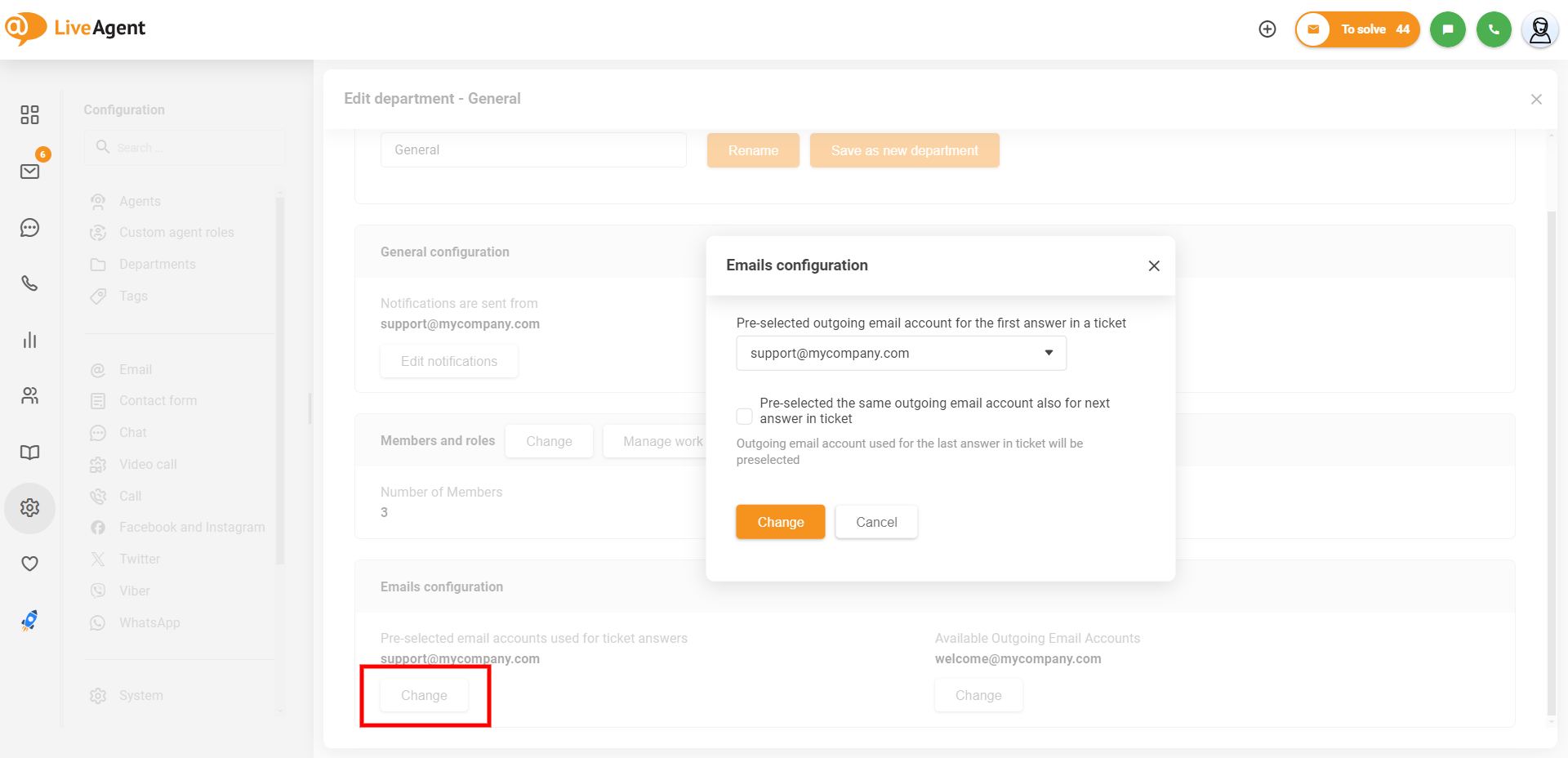Click the plus create new icon in header

(x=1267, y=29)
